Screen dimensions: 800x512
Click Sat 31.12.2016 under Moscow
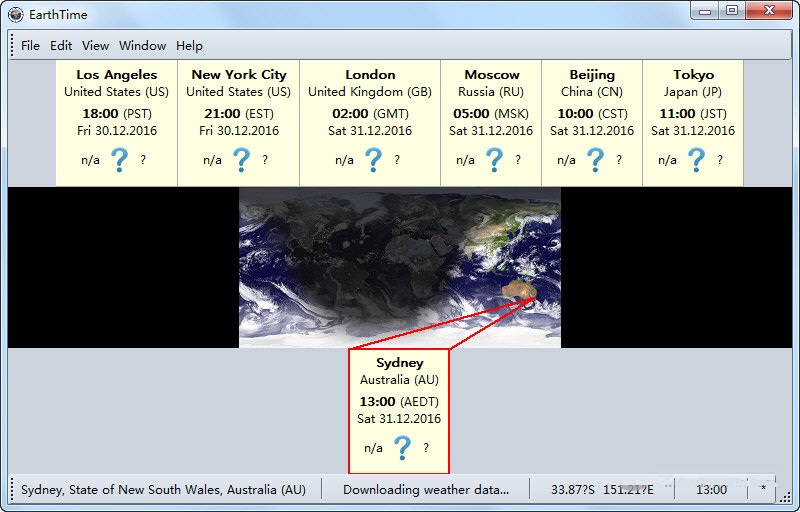pyautogui.click(x=491, y=131)
